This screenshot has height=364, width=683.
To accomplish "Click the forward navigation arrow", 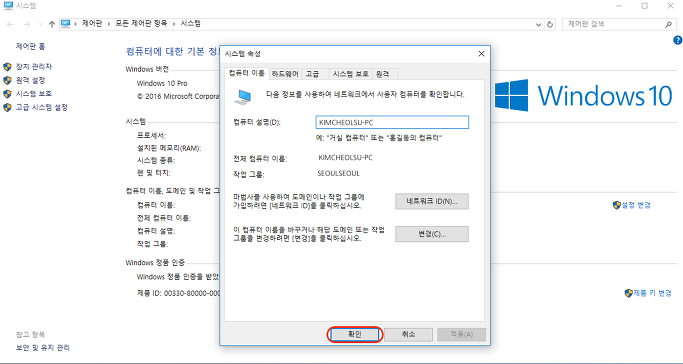I will (x=27, y=24).
